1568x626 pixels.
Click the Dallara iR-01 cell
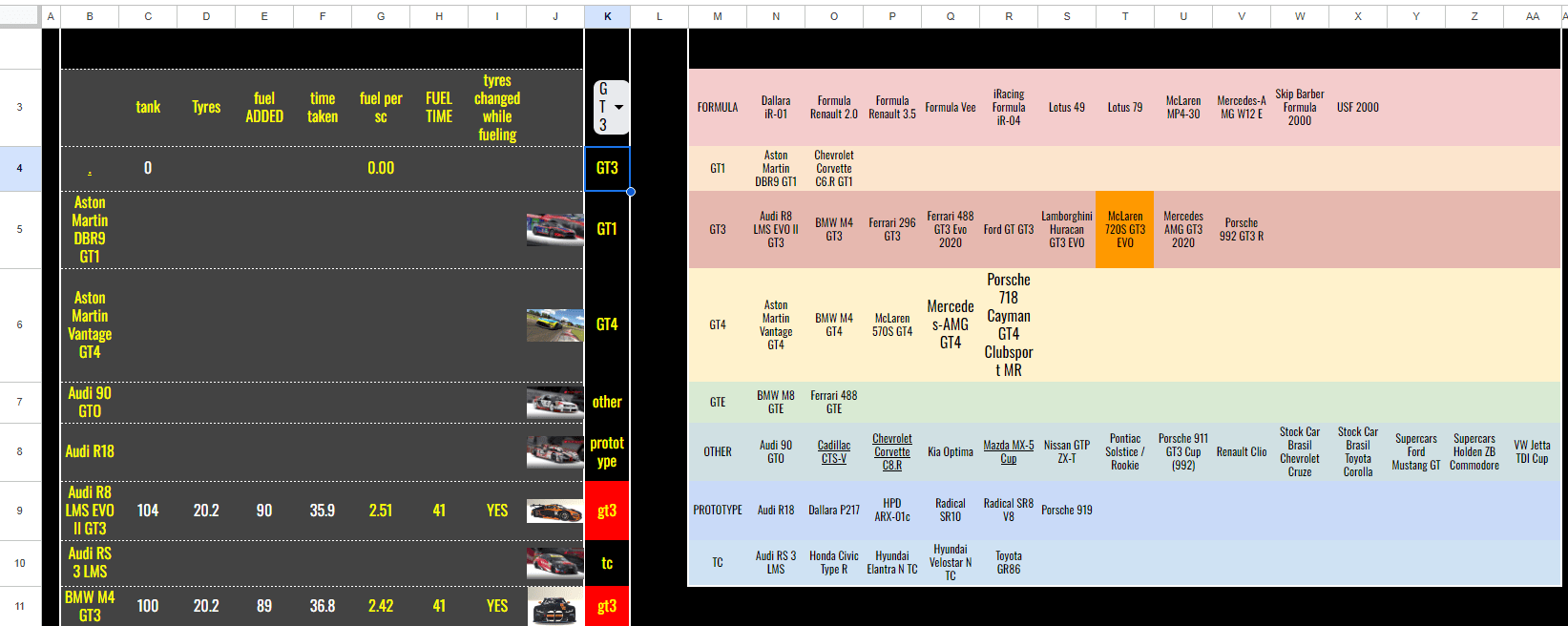pos(776,107)
